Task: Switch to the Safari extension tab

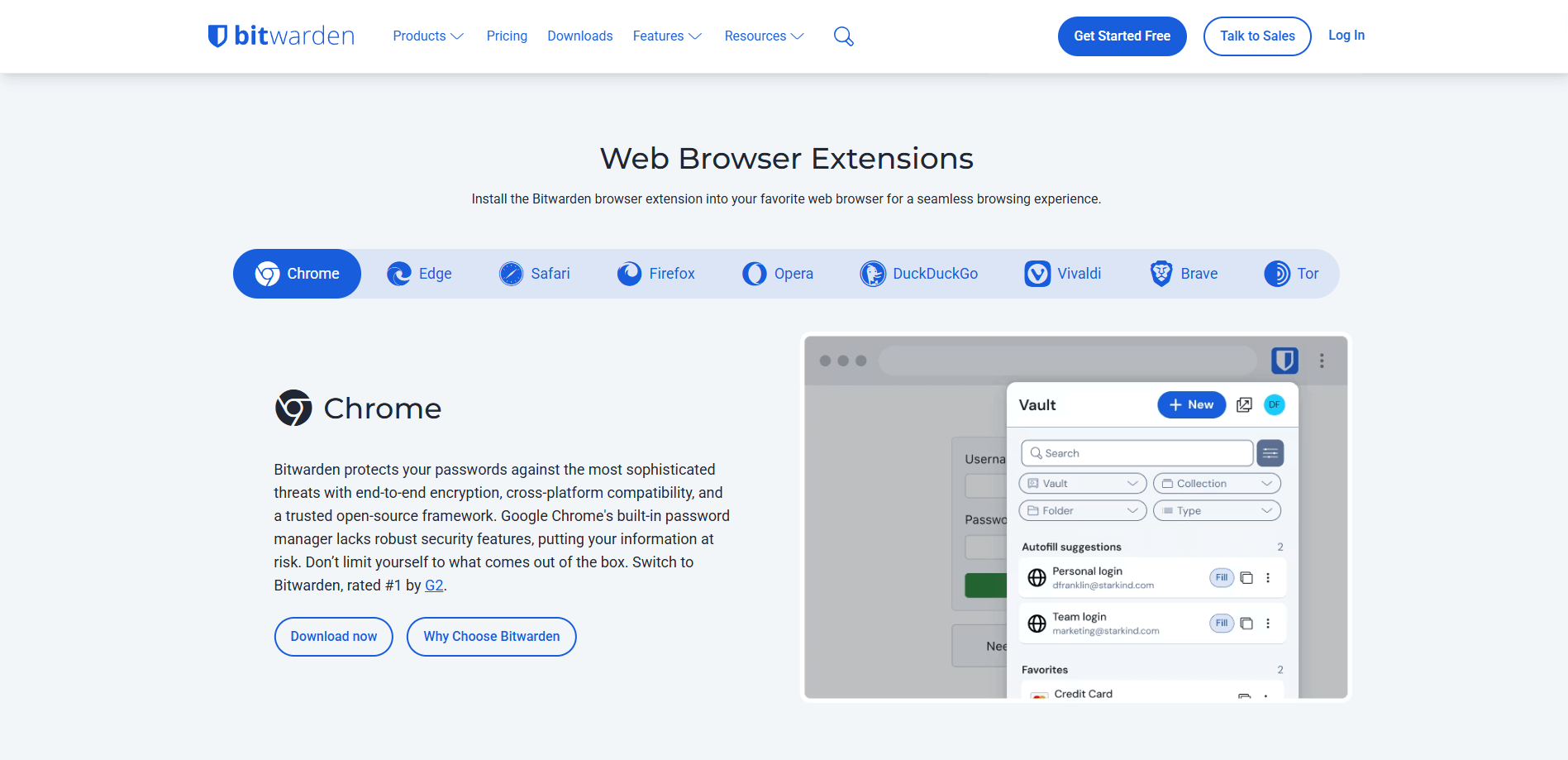Action: coord(534,273)
